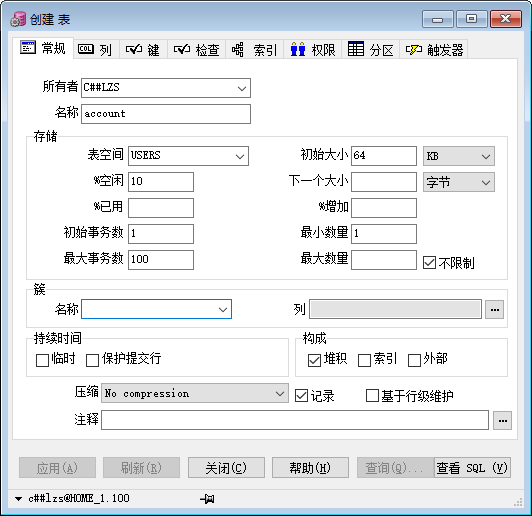Viewport: 532px width, 516px height.
Task: Click the 帮助(H) button
Action: point(310,468)
